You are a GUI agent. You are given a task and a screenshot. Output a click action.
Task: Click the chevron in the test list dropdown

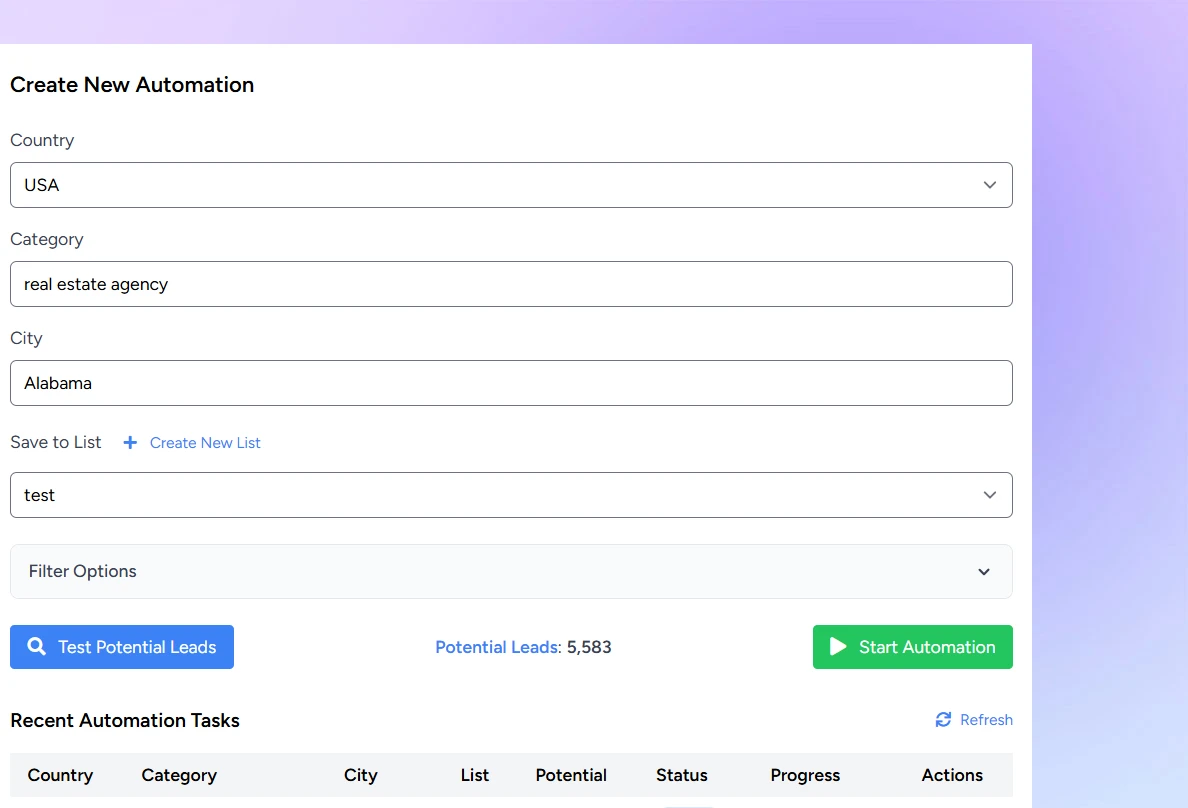[989, 495]
